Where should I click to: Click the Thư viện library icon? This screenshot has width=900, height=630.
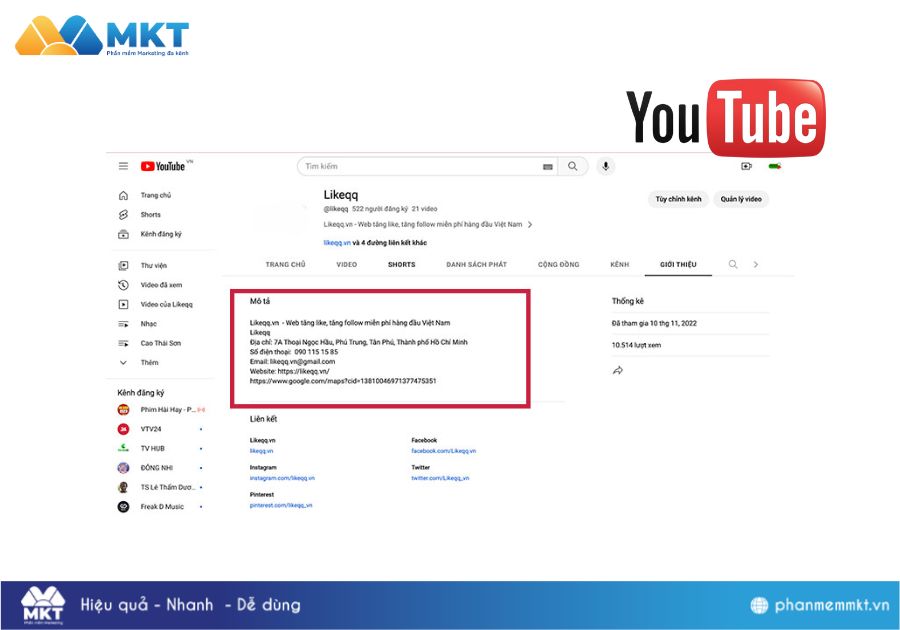[123, 266]
